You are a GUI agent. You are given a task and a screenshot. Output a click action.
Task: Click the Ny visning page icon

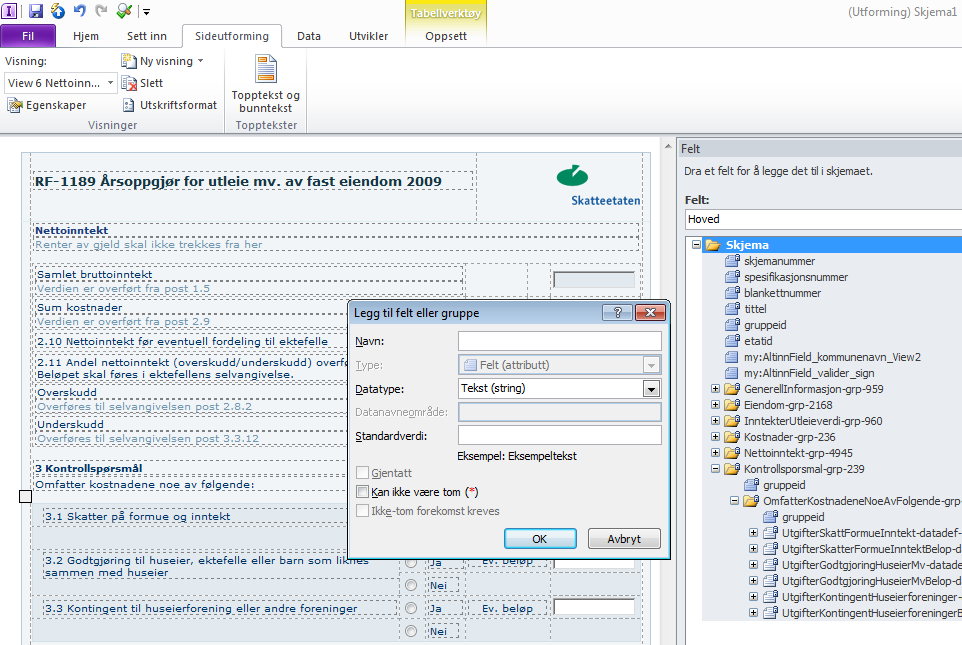pos(129,61)
